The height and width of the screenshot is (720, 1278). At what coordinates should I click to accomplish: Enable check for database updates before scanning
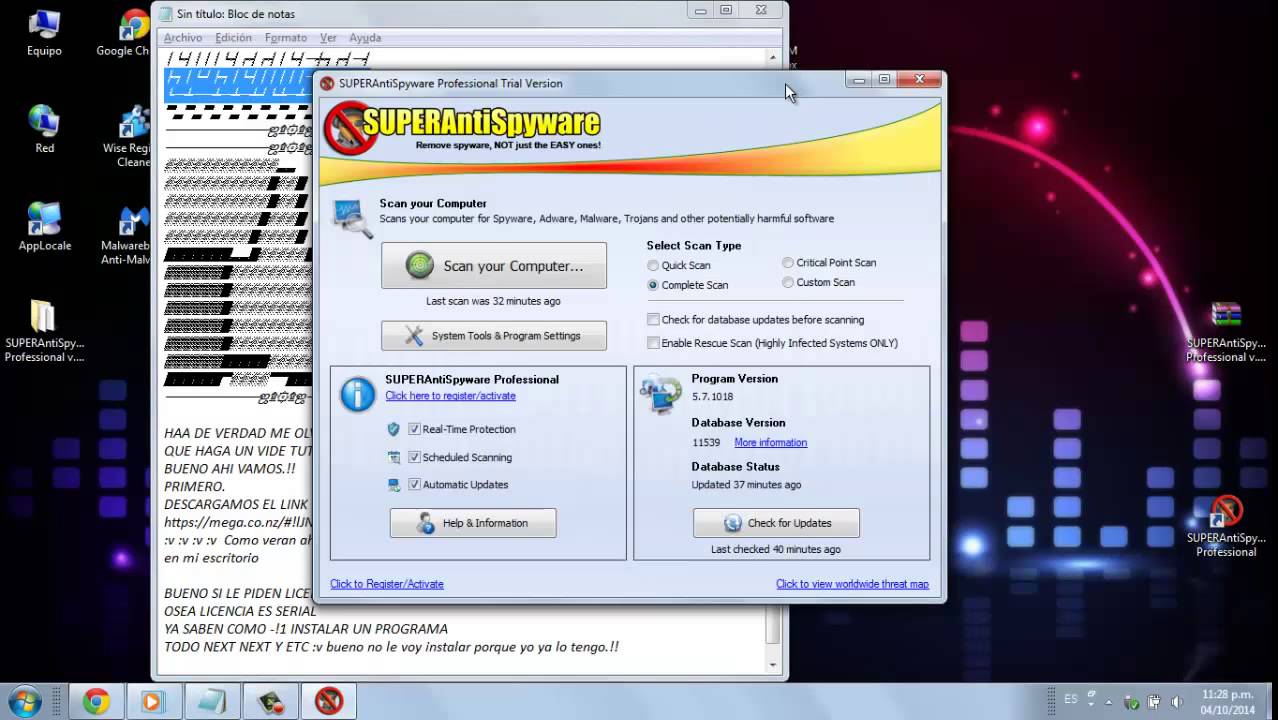[x=653, y=320]
